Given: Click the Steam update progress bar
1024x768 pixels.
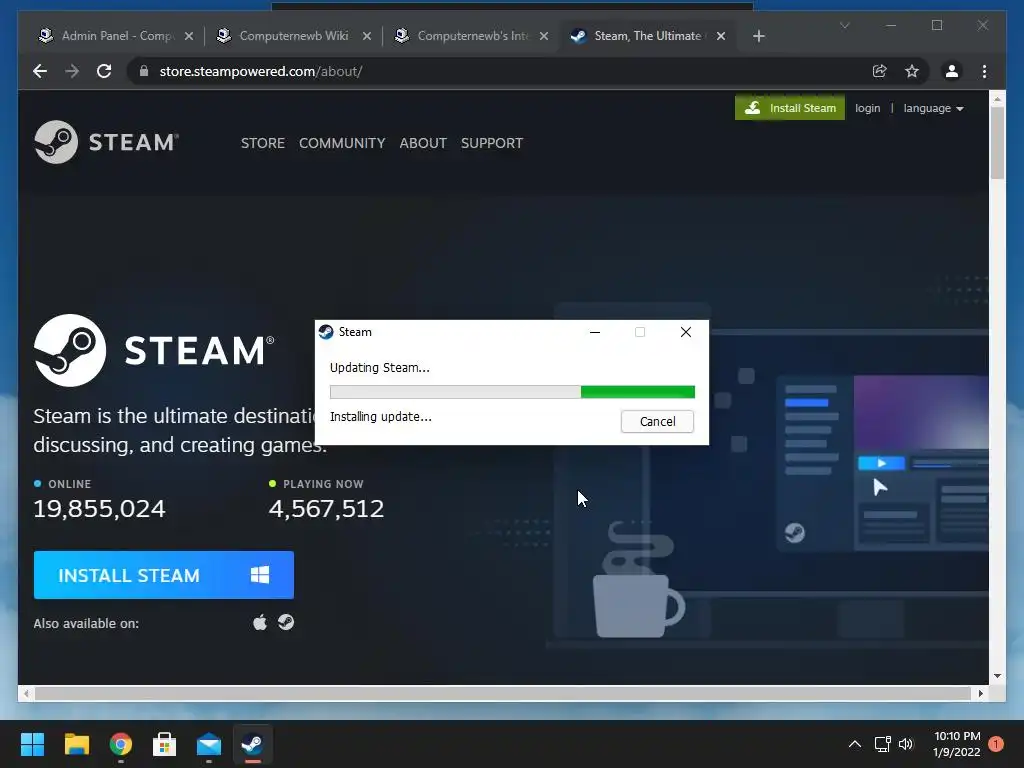Looking at the screenshot, I should (512, 392).
